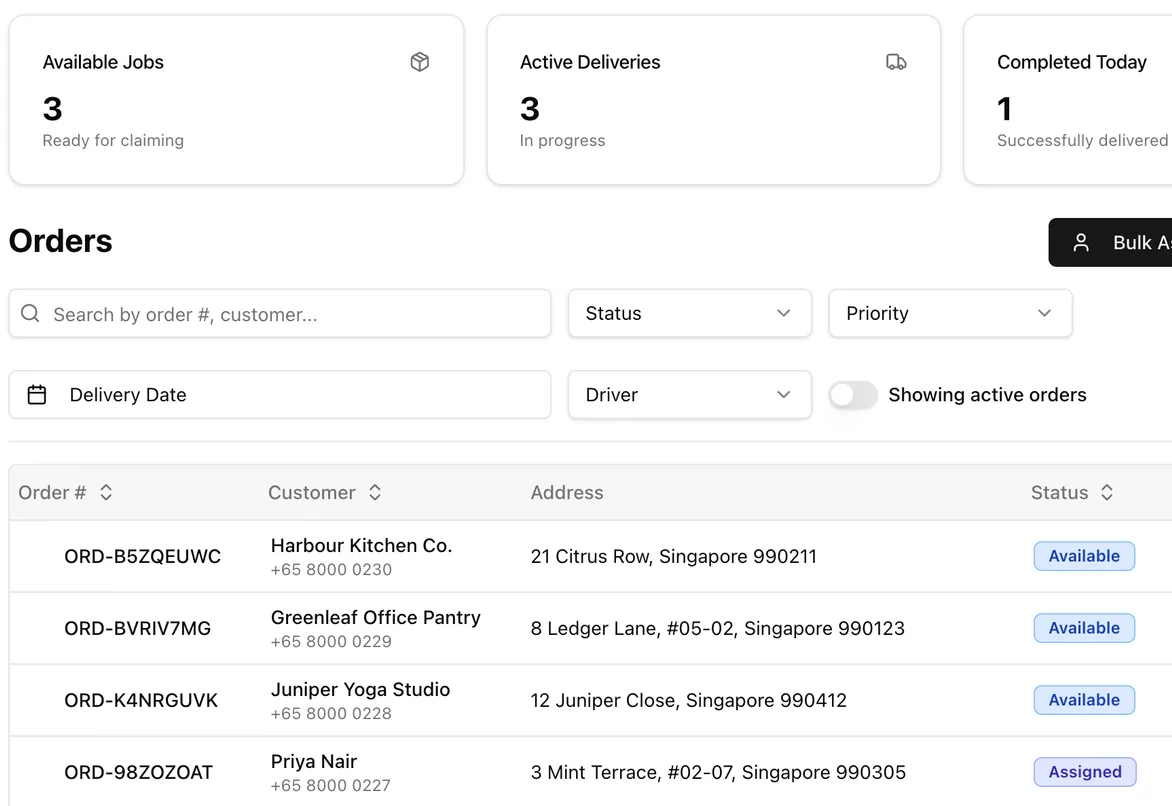Select order ORD-BVRIV7MG
1172x806 pixels.
(138, 628)
